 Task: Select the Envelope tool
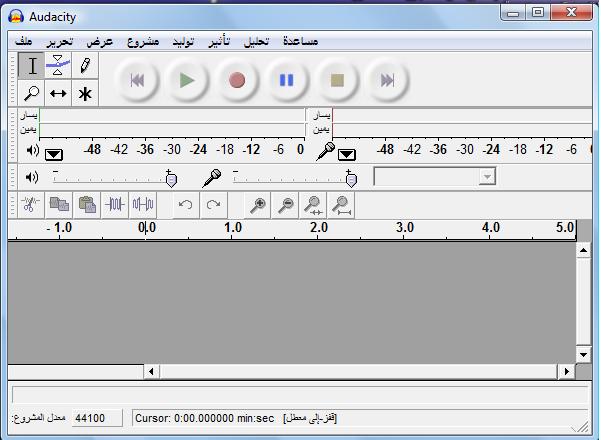(x=58, y=66)
